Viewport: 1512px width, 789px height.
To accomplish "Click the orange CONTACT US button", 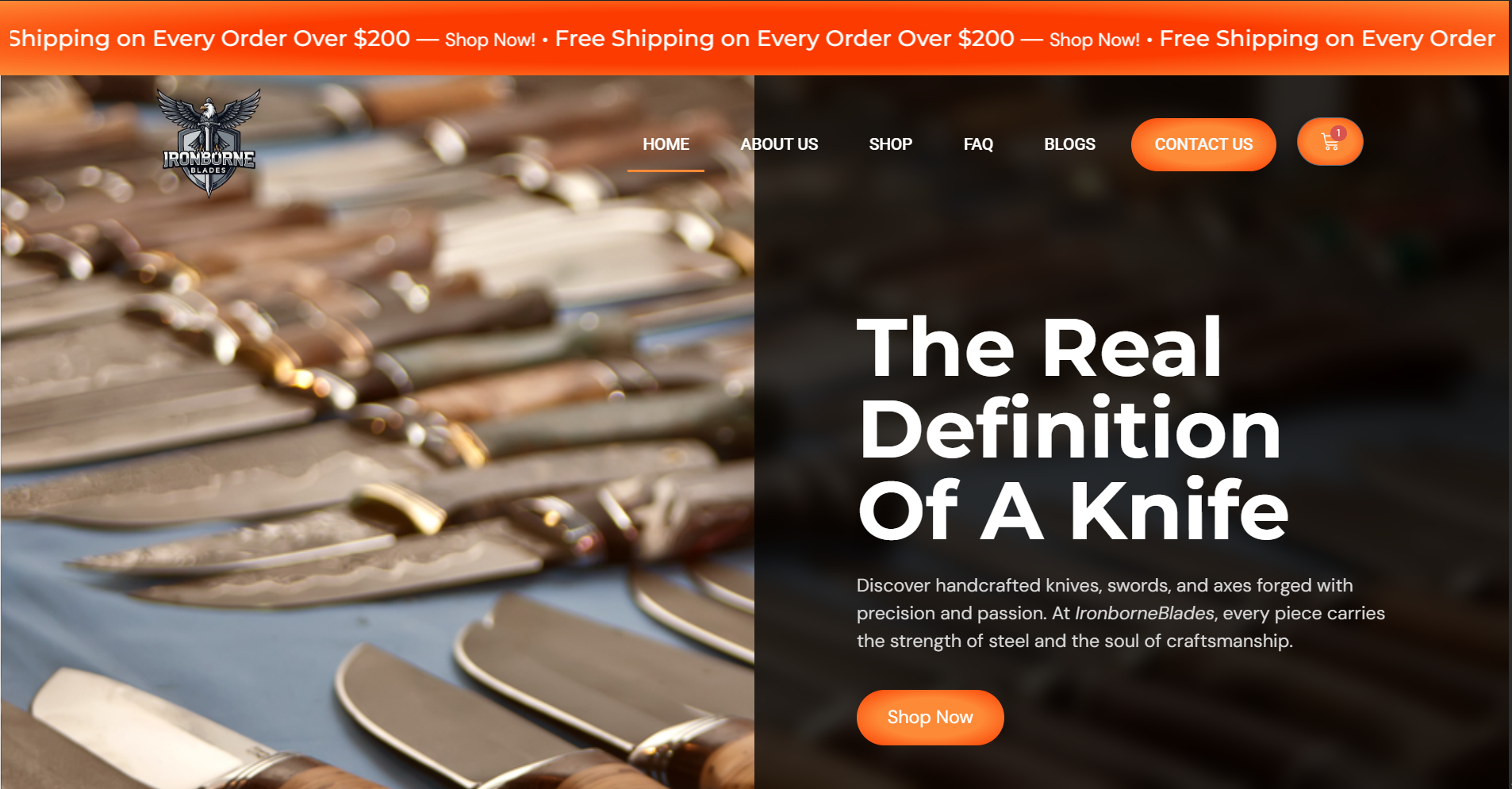I will (1203, 144).
